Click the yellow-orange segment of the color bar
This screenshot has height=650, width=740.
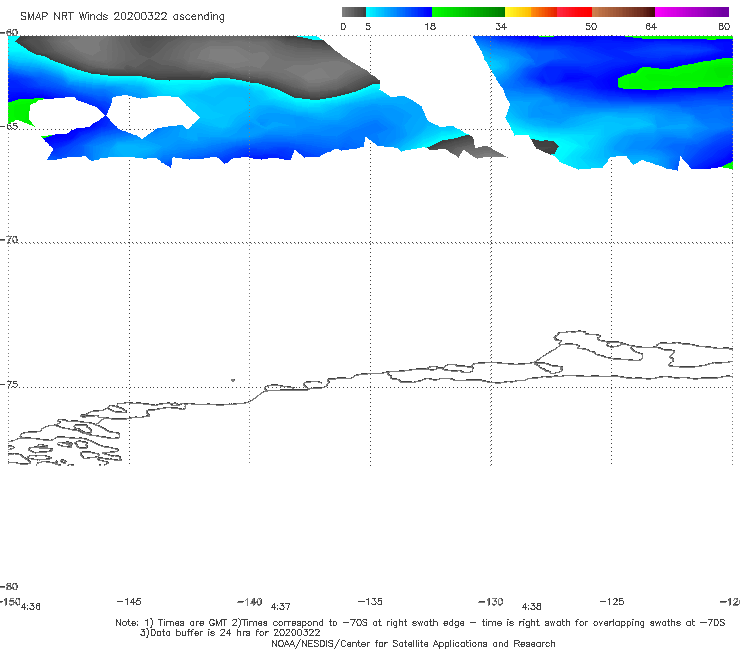(x=531, y=12)
